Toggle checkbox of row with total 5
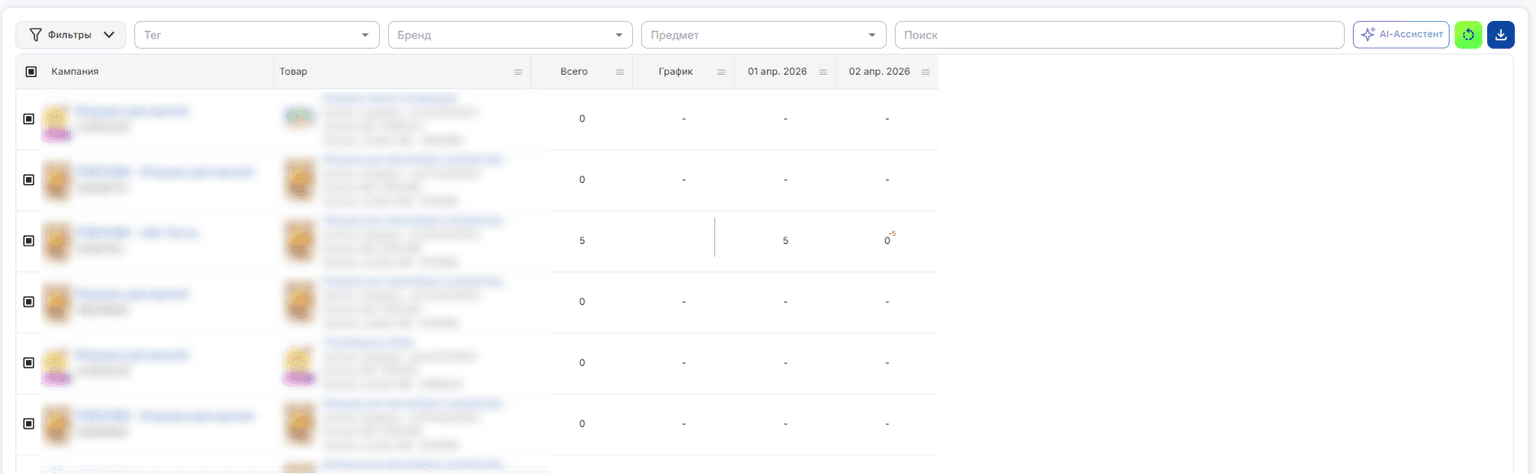 point(29,241)
